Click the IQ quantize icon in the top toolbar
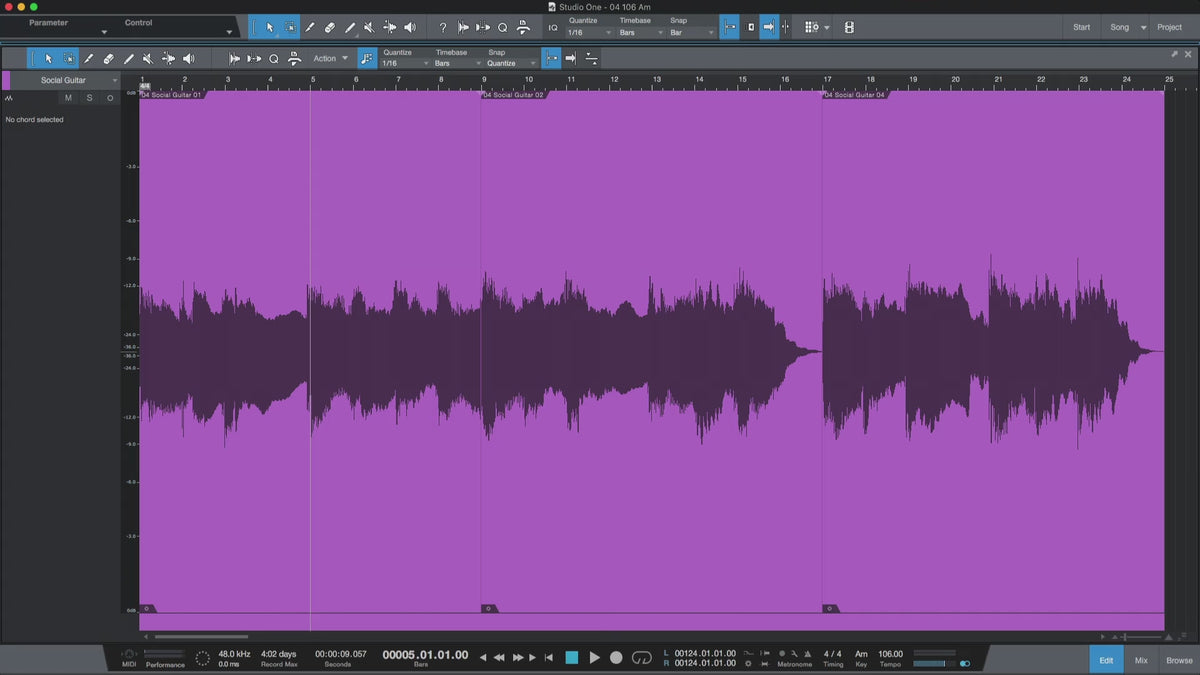Screen dimensions: 1200x675 coord(553,28)
